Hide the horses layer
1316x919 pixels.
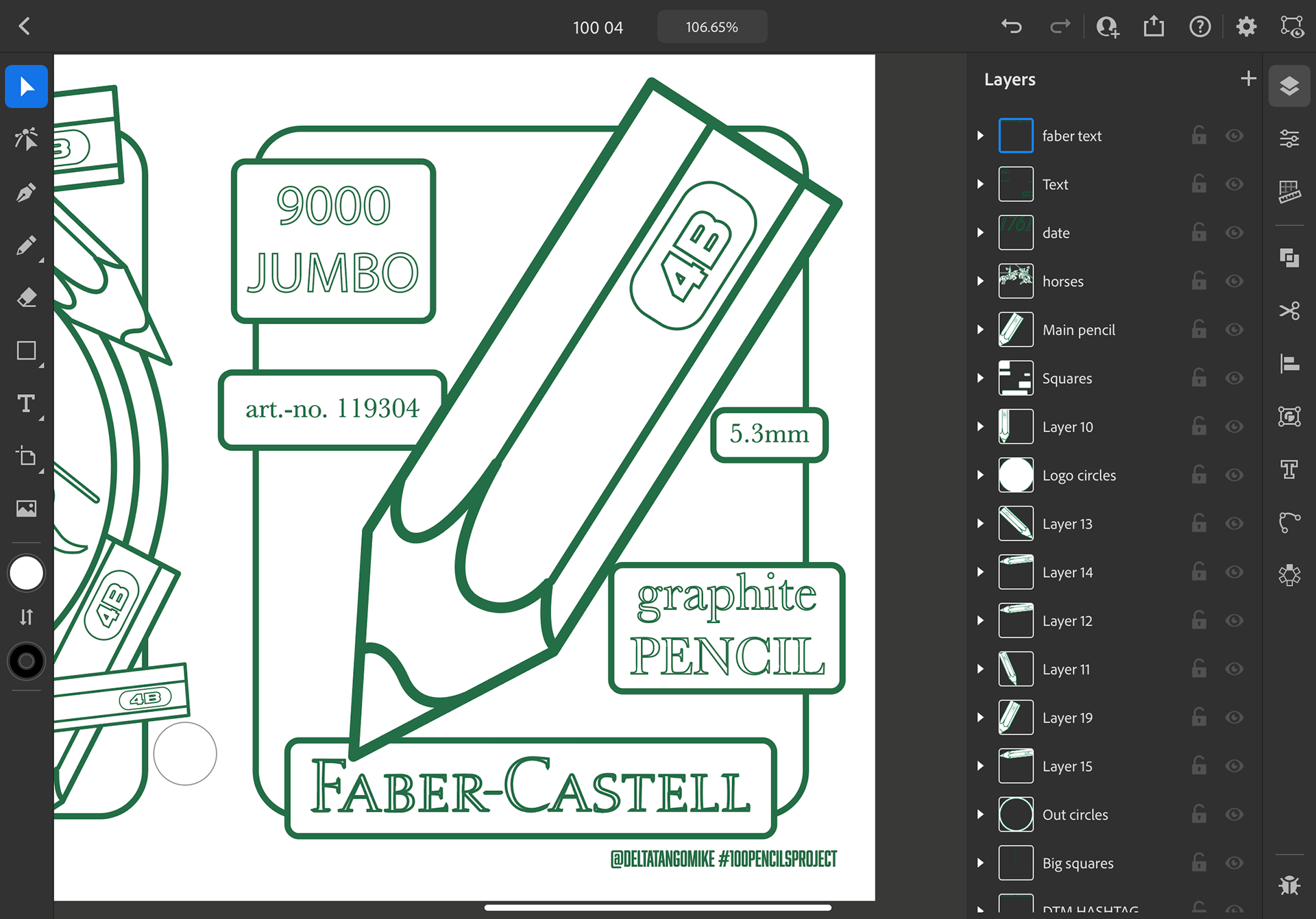point(1234,281)
